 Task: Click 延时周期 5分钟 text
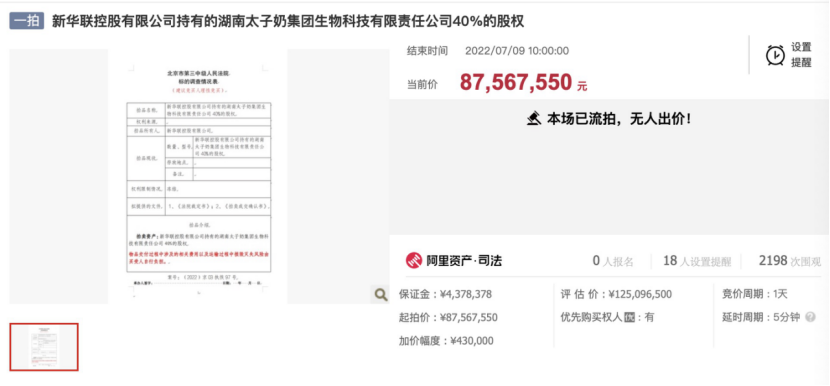(x=762, y=317)
